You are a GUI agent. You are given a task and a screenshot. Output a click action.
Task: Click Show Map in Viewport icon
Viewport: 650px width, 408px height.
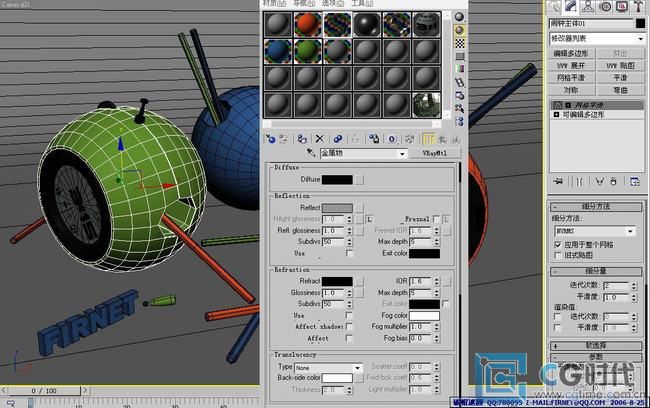(x=410, y=139)
